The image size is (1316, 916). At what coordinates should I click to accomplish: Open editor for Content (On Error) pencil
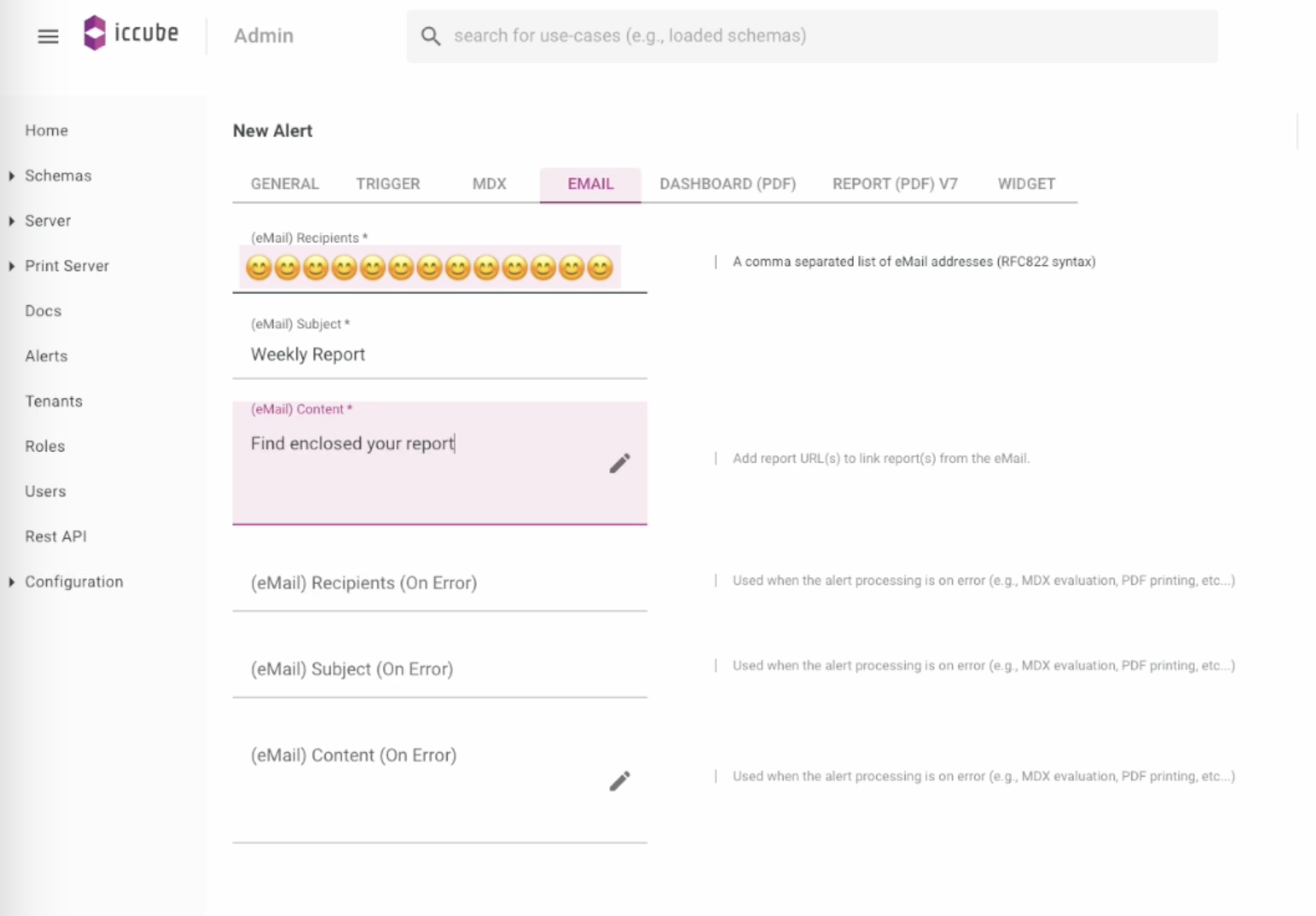coord(620,781)
